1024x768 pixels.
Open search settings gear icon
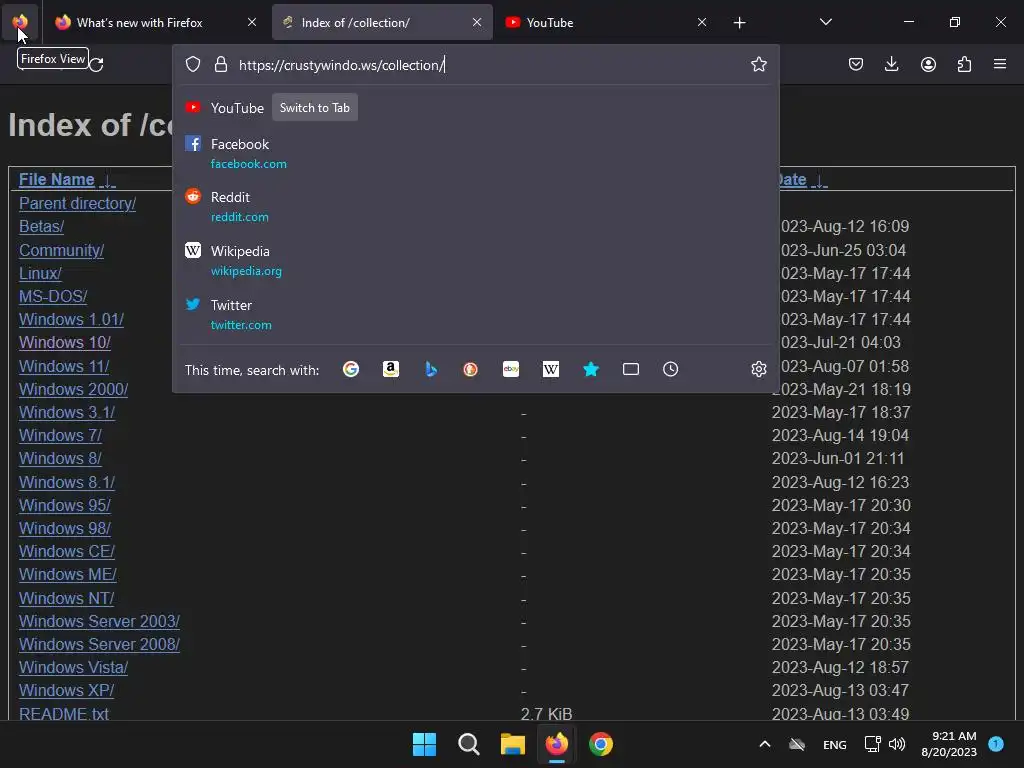click(758, 369)
